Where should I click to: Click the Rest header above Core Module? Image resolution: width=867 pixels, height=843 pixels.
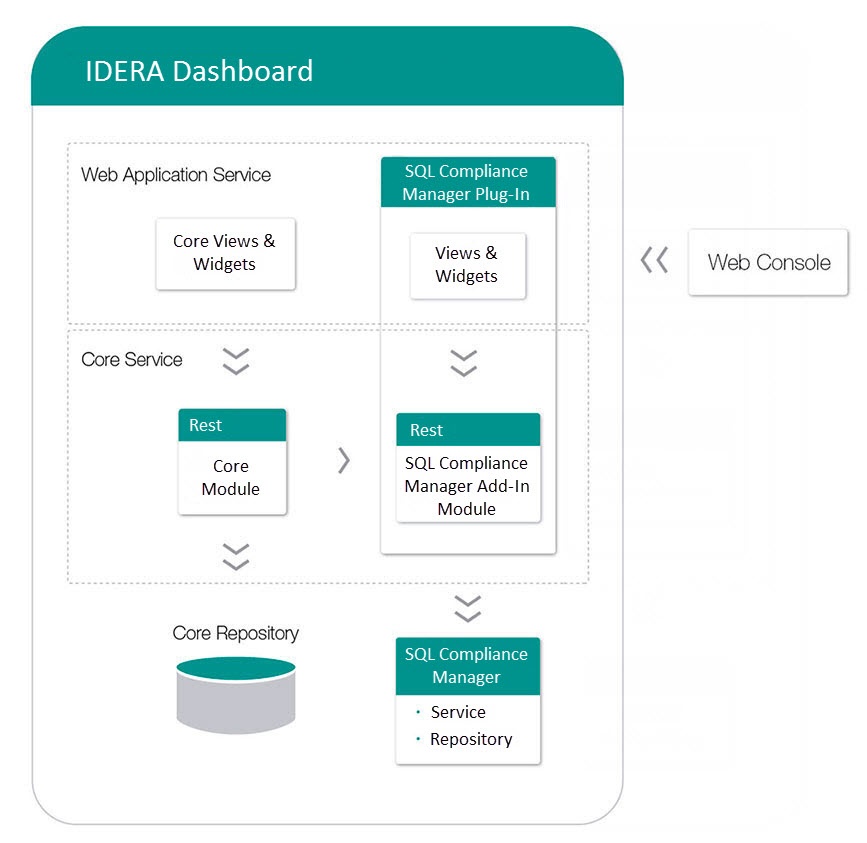coord(232,425)
